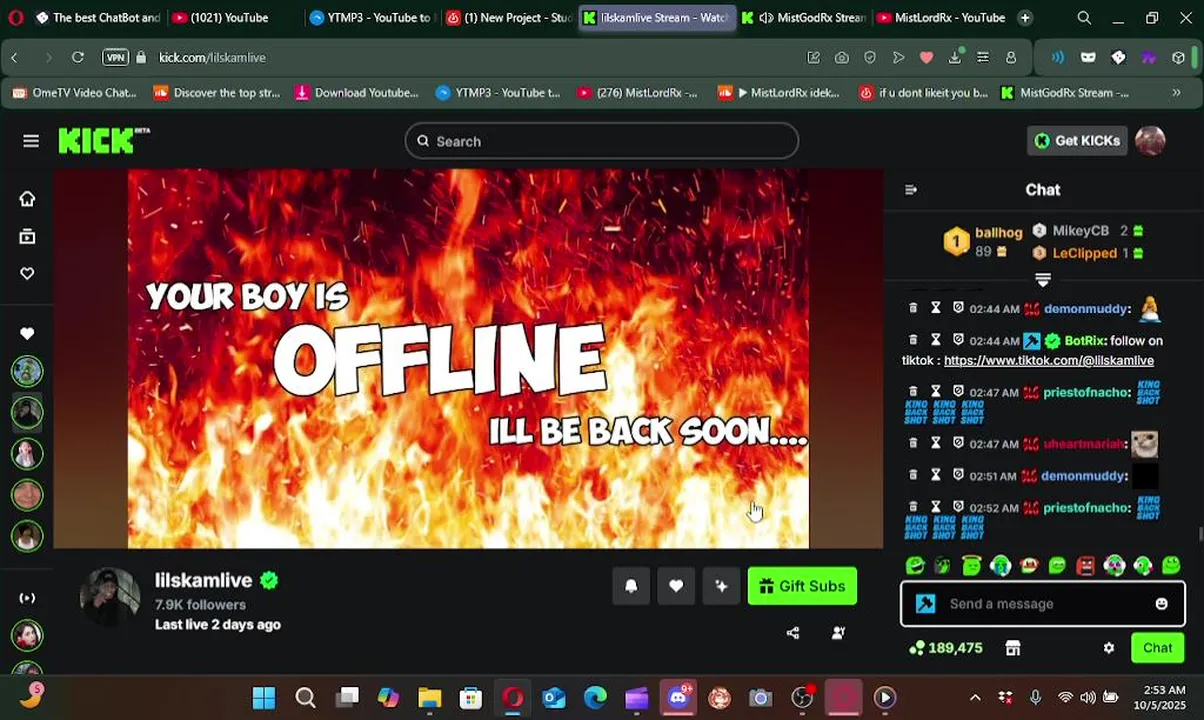Open the system volume icon
This screenshot has height=720, width=1204.
(x=1087, y=698)
